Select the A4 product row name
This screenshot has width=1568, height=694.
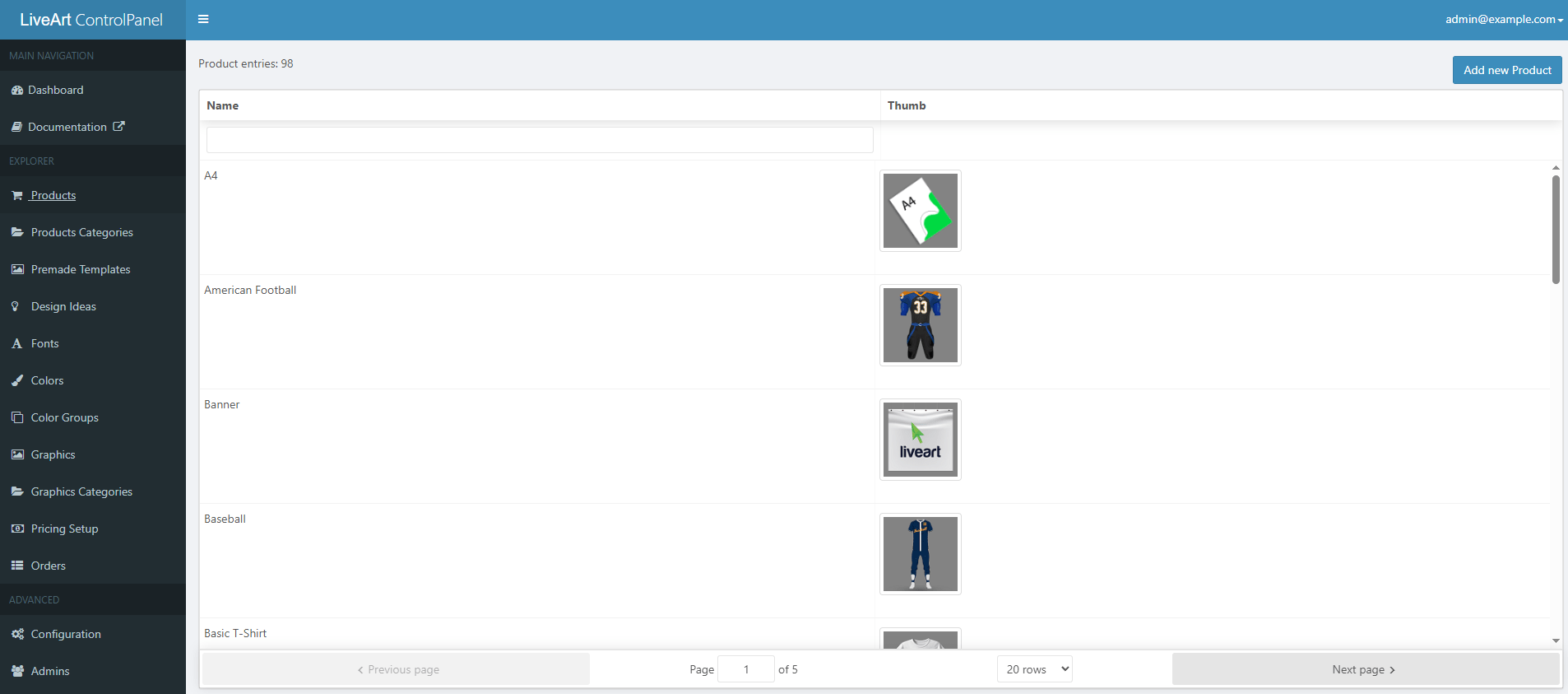[211, 175]
